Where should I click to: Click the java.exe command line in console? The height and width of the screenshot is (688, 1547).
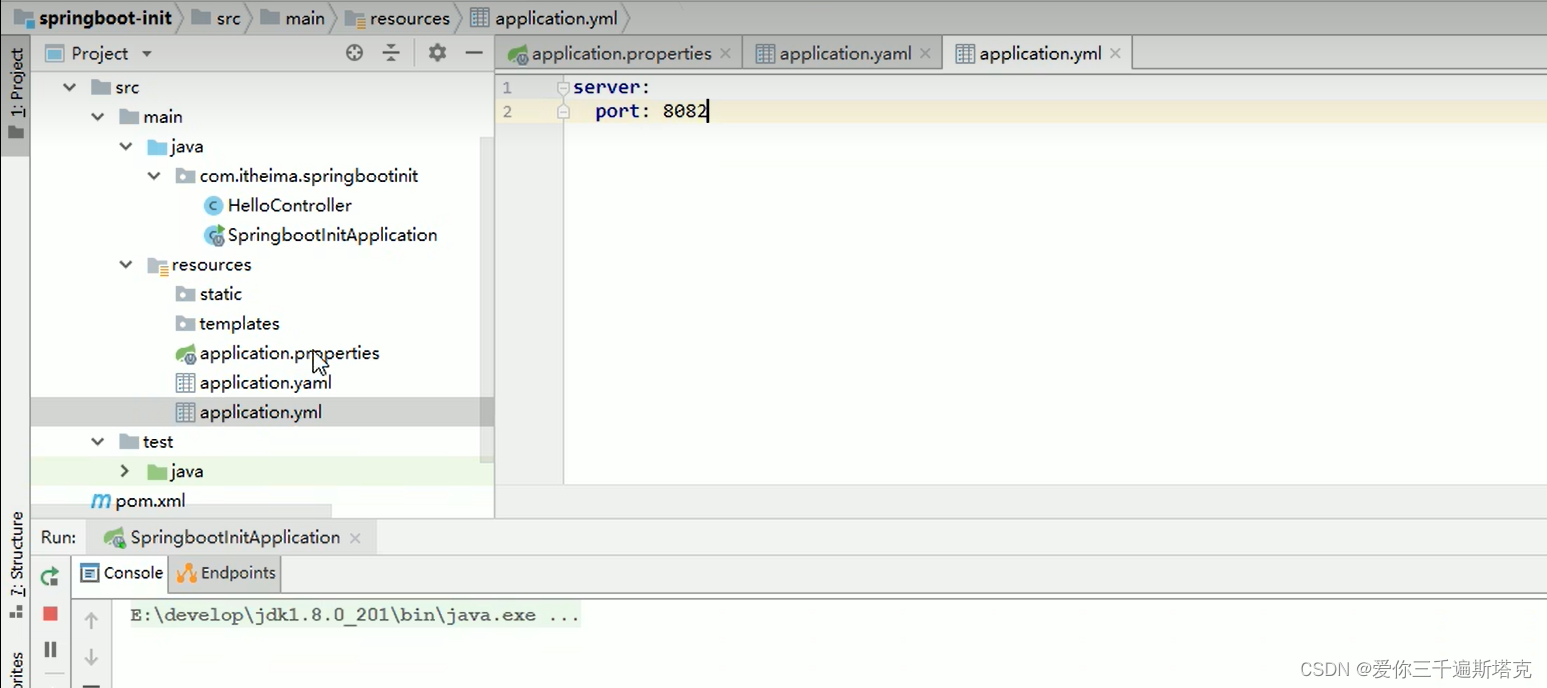pos(355,615)
